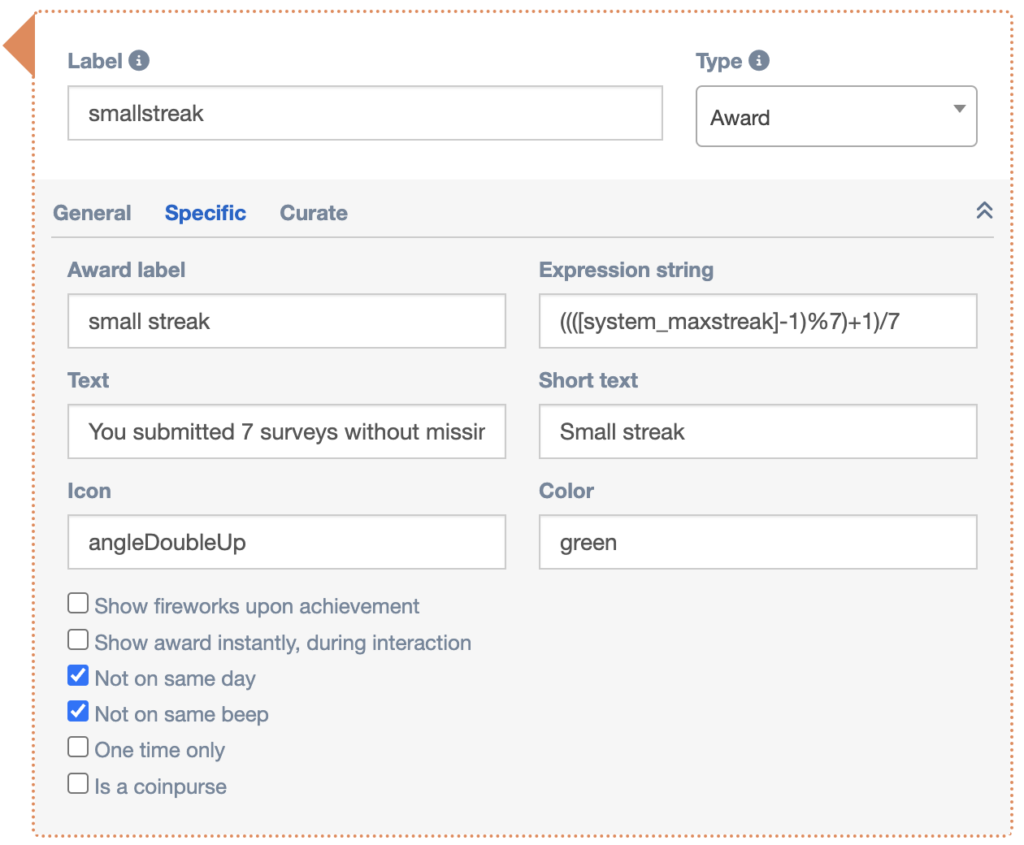Uncheck the Not on same beep checkbox
This screenshot has width=1024, height=845.
point(78,713)
